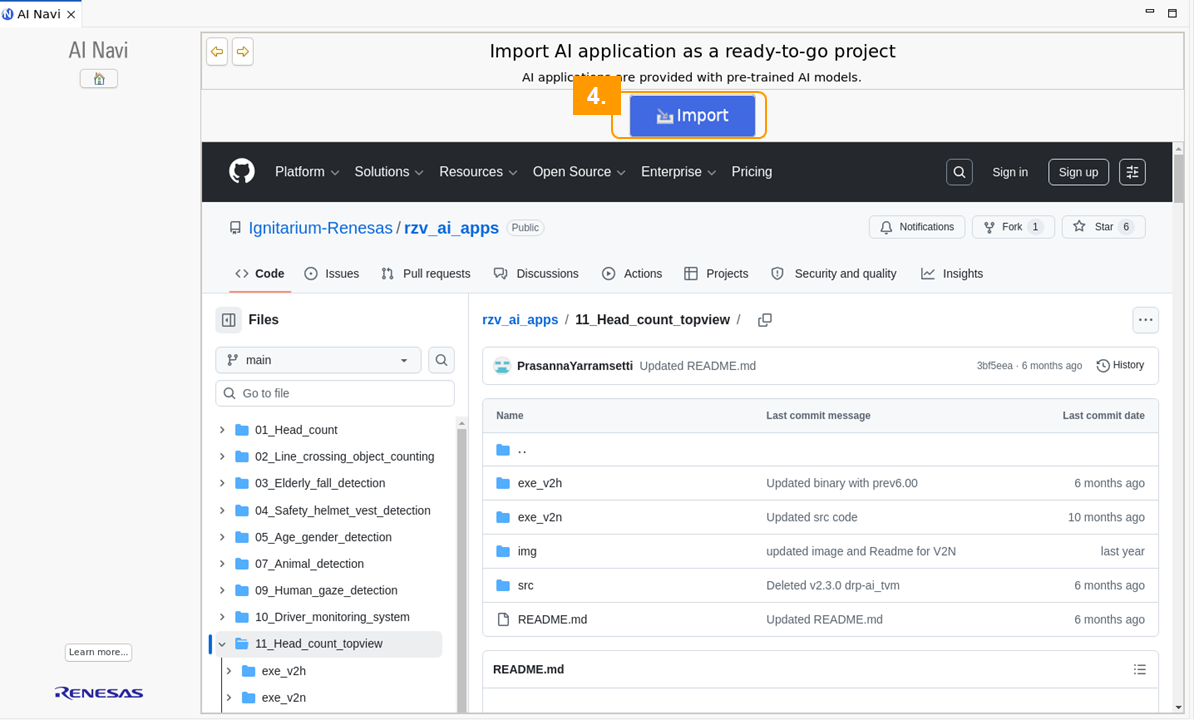
Task: Open PrasannaYarramsetti's avatar
Action: [502, 366]
